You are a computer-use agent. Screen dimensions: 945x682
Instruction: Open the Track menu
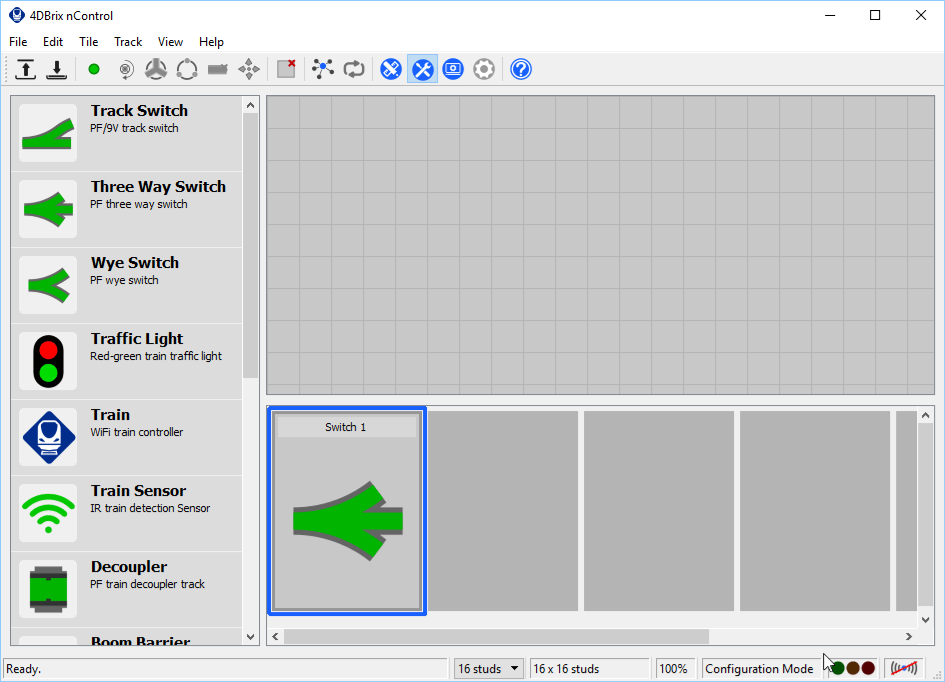[128, 42]
